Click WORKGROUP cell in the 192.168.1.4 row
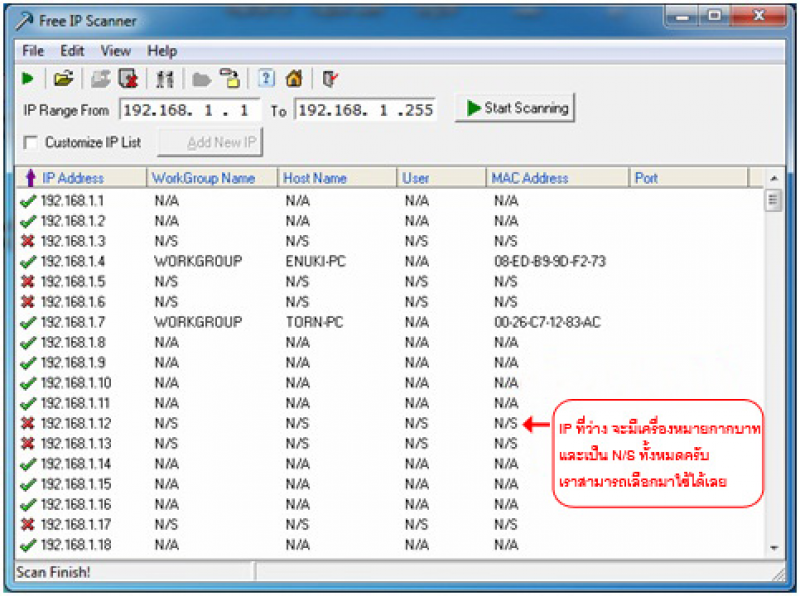The width and height of the screenshot is (800, 596). point(198,261)
